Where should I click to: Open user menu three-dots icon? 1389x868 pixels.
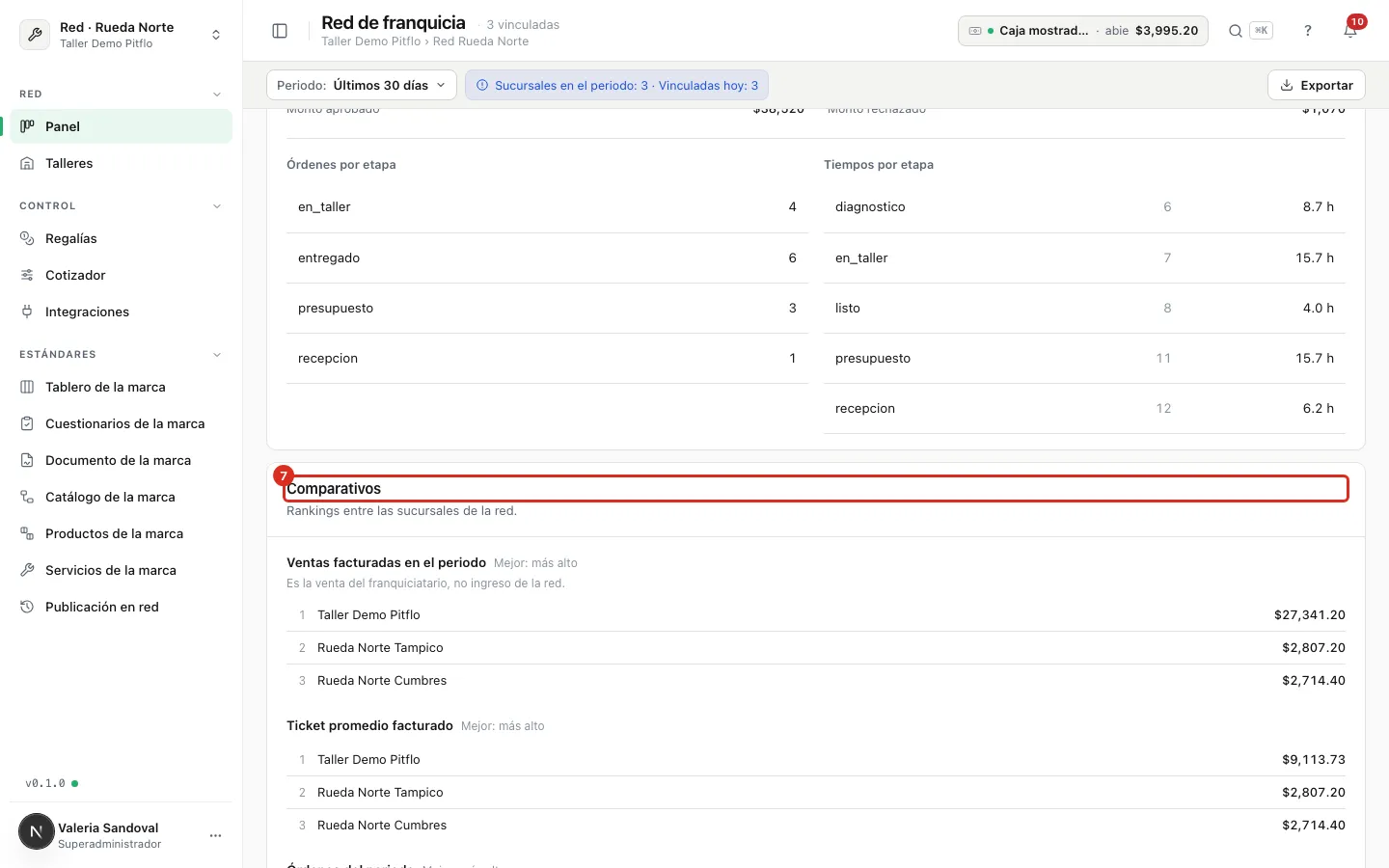(216, 835)
